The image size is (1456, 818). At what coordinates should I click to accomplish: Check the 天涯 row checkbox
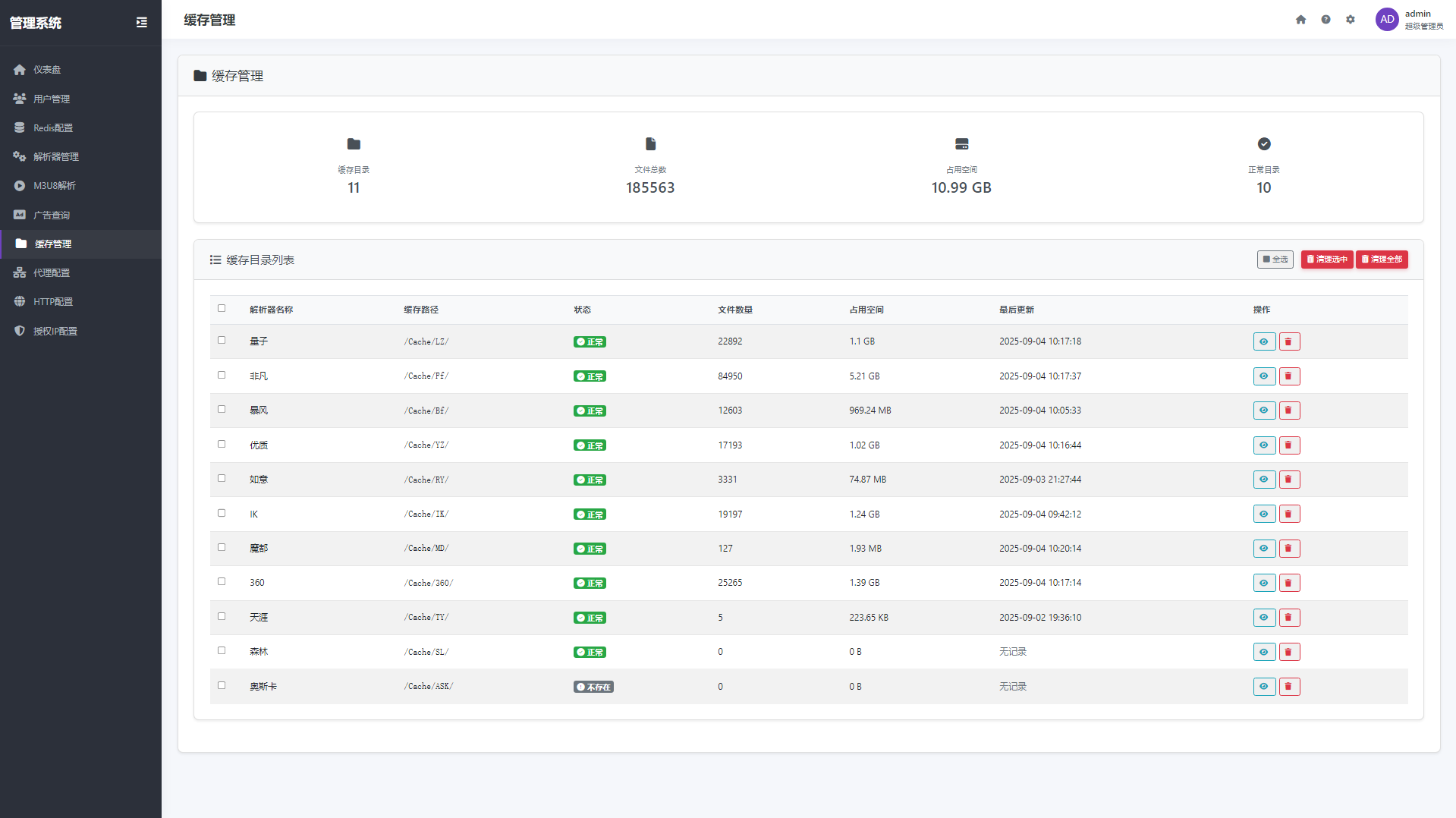click(x=222, y=616)
